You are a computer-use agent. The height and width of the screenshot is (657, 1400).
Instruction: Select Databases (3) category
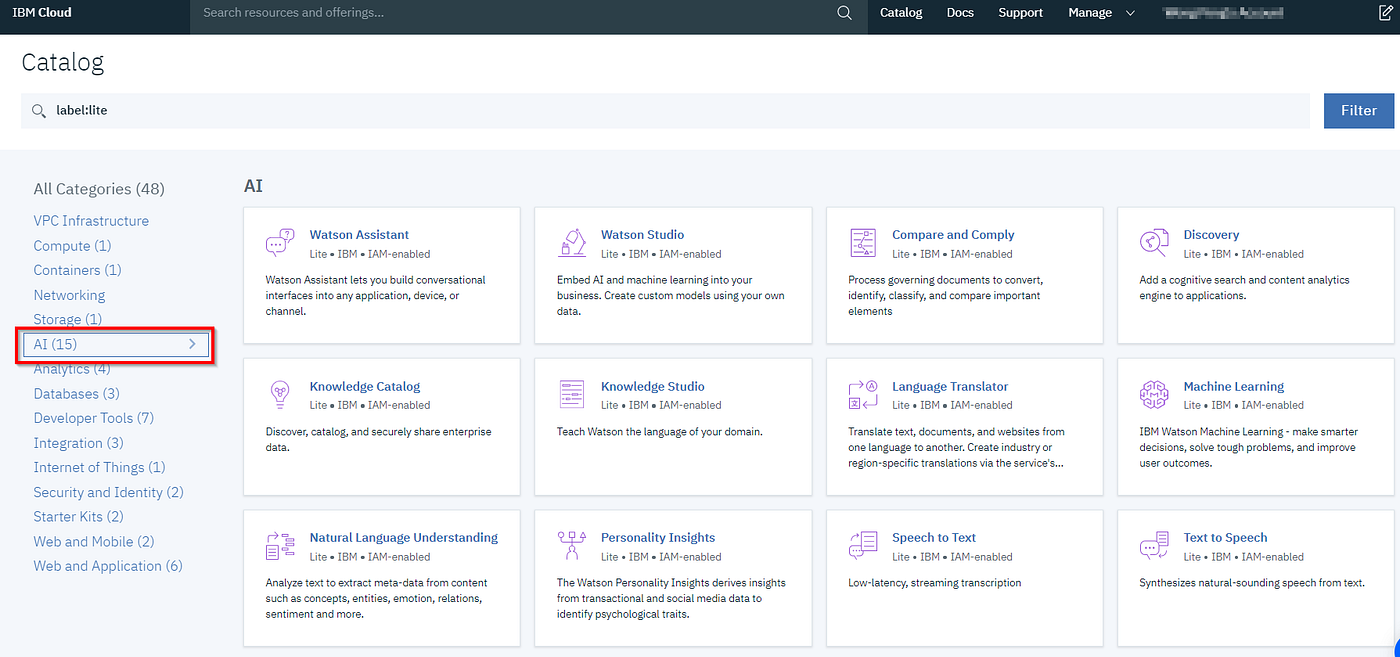[76, 394]
